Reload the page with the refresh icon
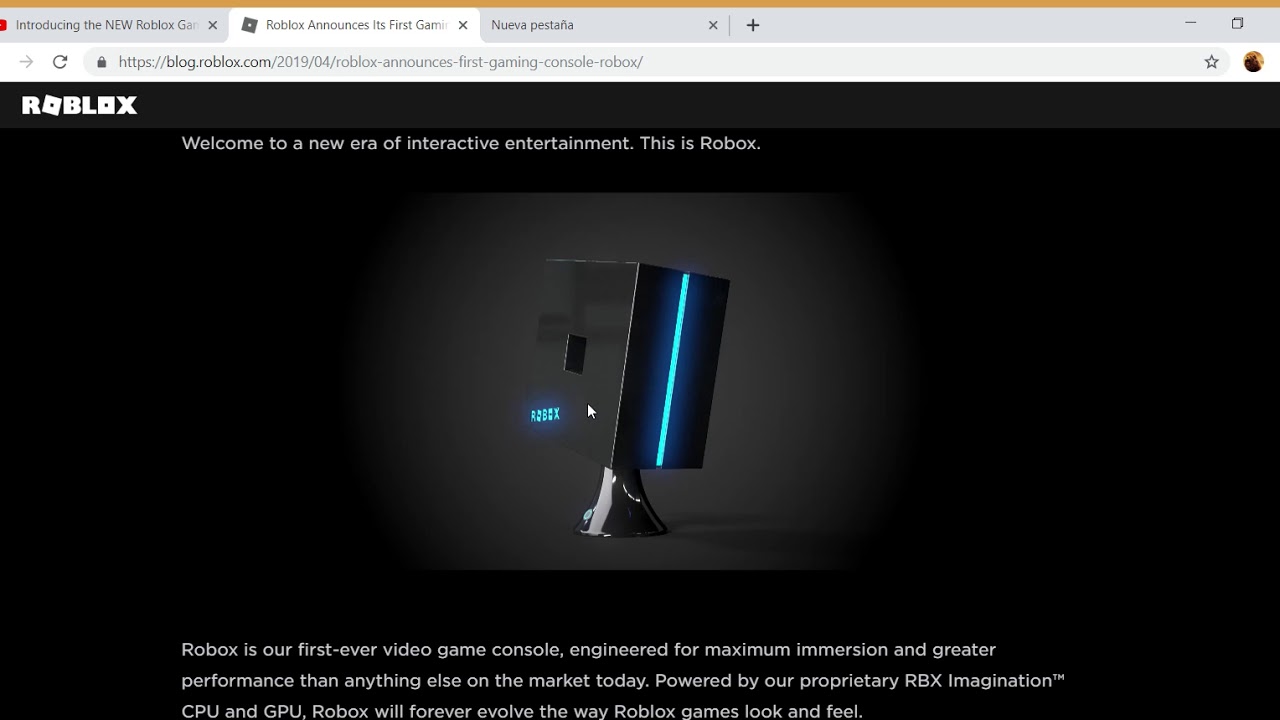This screenshot has height=720, width=1280. point(60,62)
